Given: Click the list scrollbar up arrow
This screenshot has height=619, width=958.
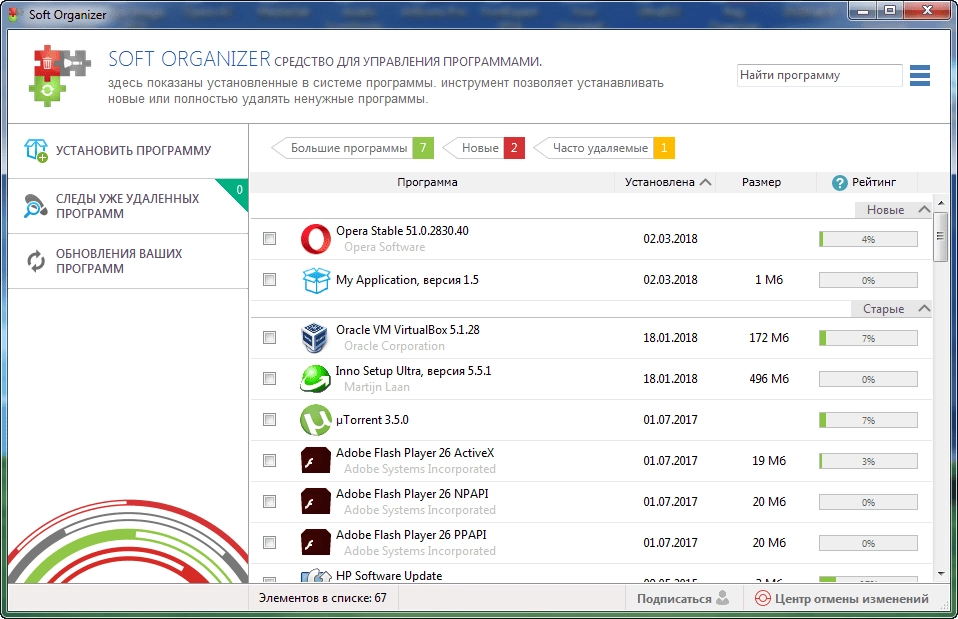Looking at the screenshot, I should click(x=941, y=202).
